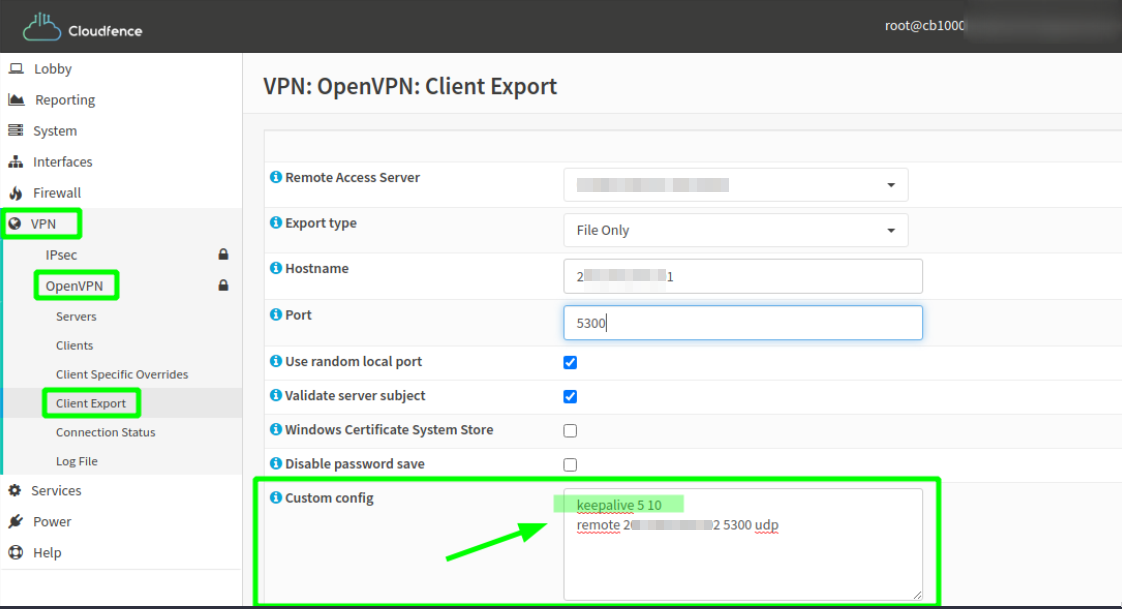Image resolution: width=1122 pixels, height=609 pixels.
Task: Uncheck Use random local port
Action: tap(570, 362)
